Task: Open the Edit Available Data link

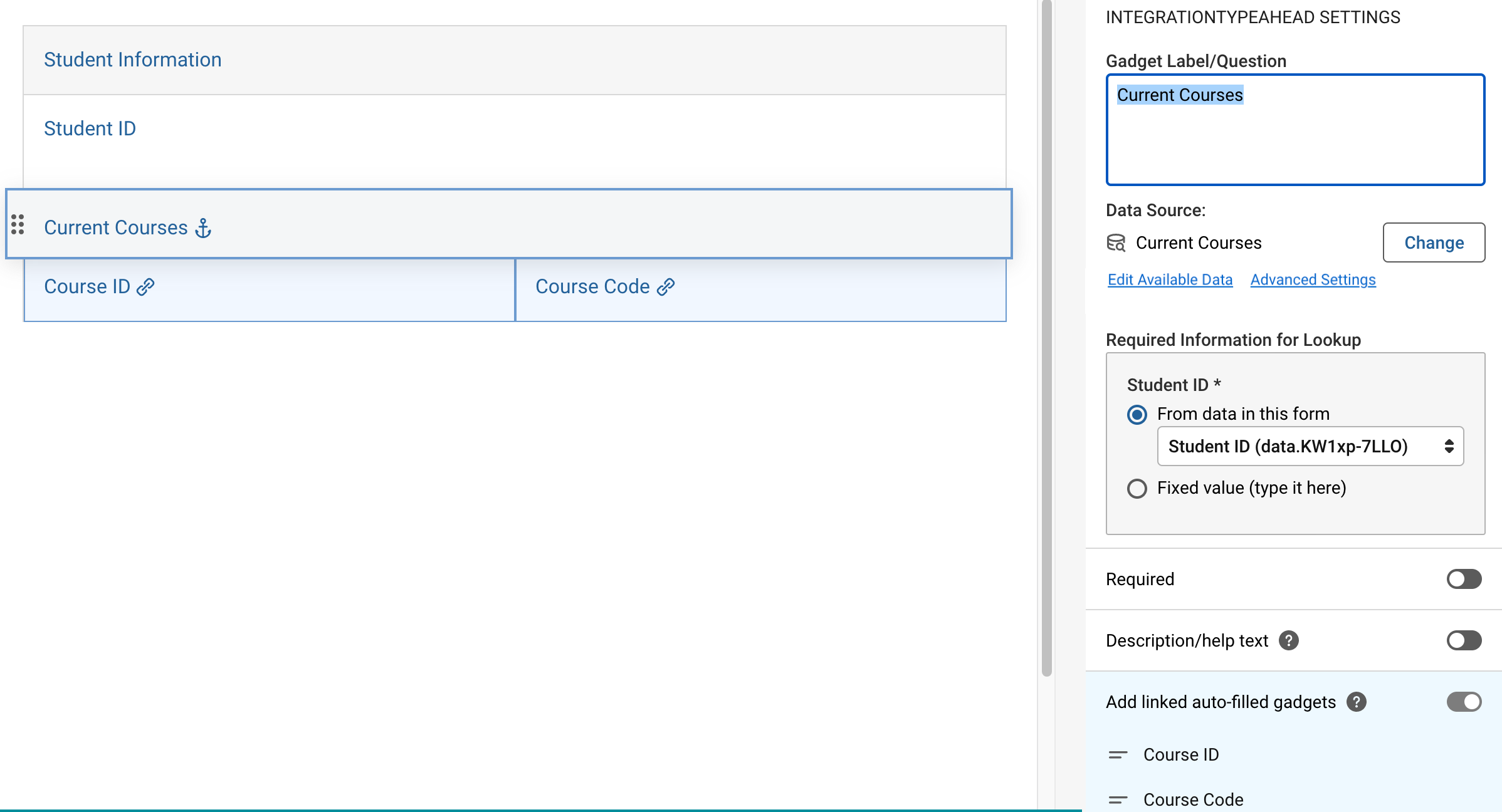Action: click(1170, 279)
